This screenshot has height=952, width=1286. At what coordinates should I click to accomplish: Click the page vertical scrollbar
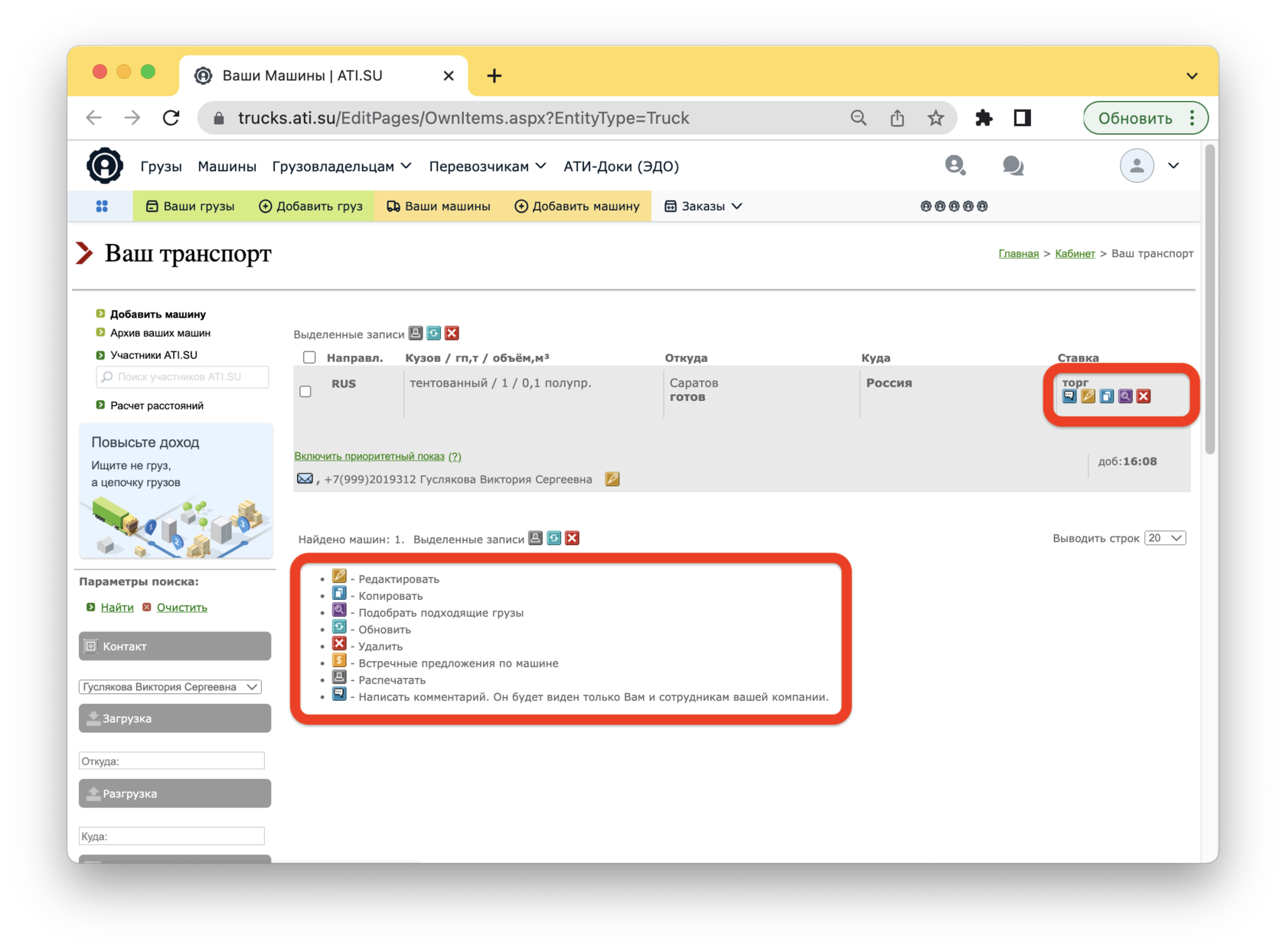coord(1210,298)
